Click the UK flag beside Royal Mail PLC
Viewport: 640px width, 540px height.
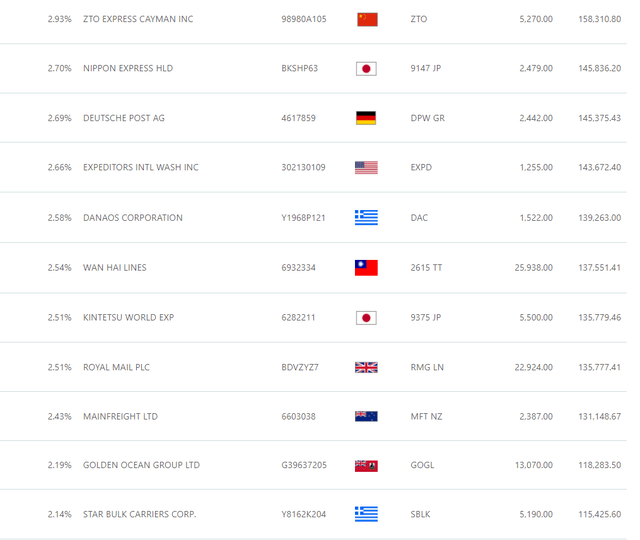(367, 367)
